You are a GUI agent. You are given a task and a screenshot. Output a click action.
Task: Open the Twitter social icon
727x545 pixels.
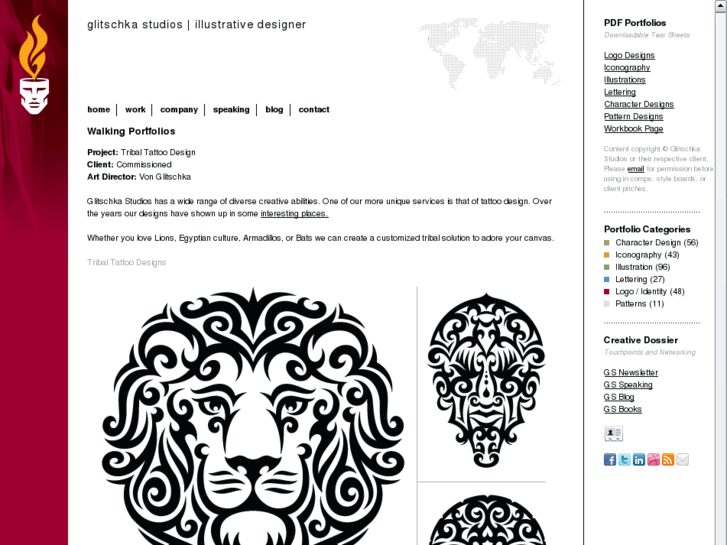tap(624, 459)
